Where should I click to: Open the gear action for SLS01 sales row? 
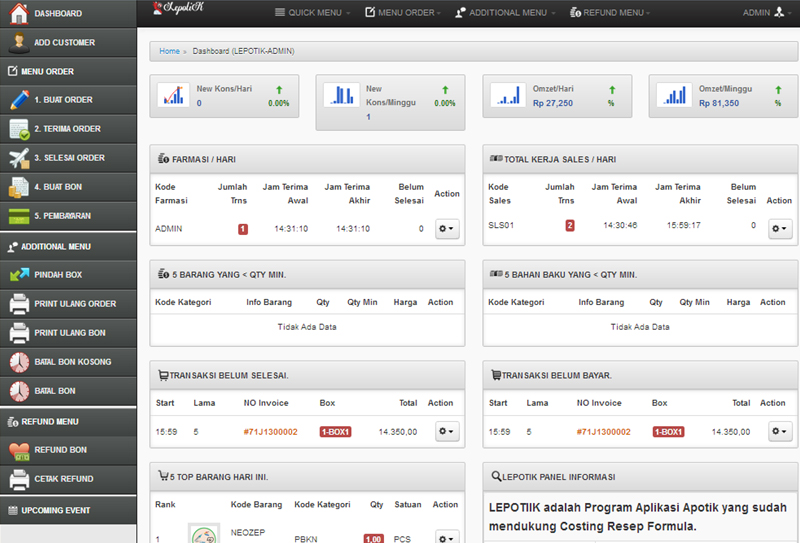coord(780,229)
